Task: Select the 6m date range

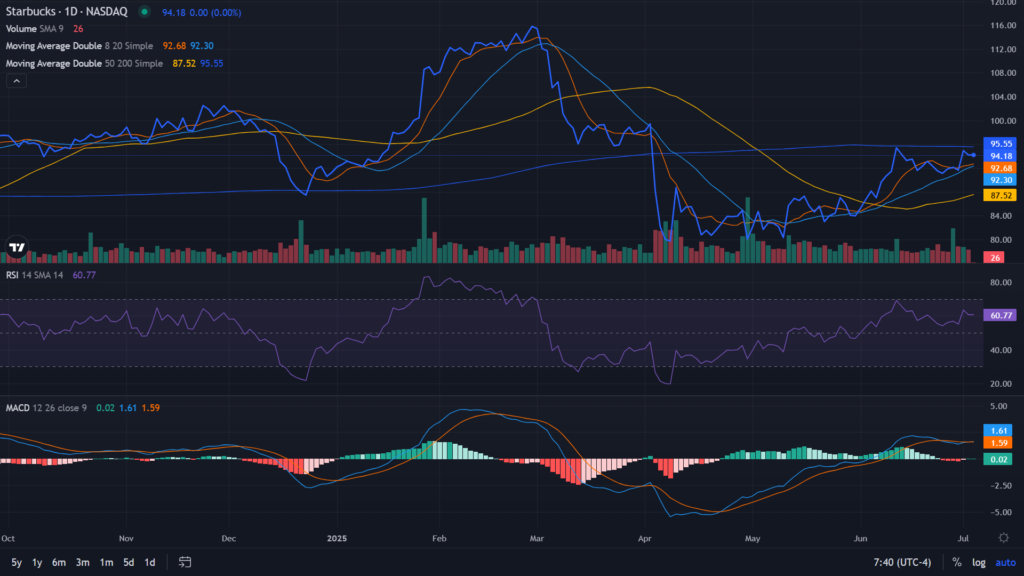Action: [59, 562]
